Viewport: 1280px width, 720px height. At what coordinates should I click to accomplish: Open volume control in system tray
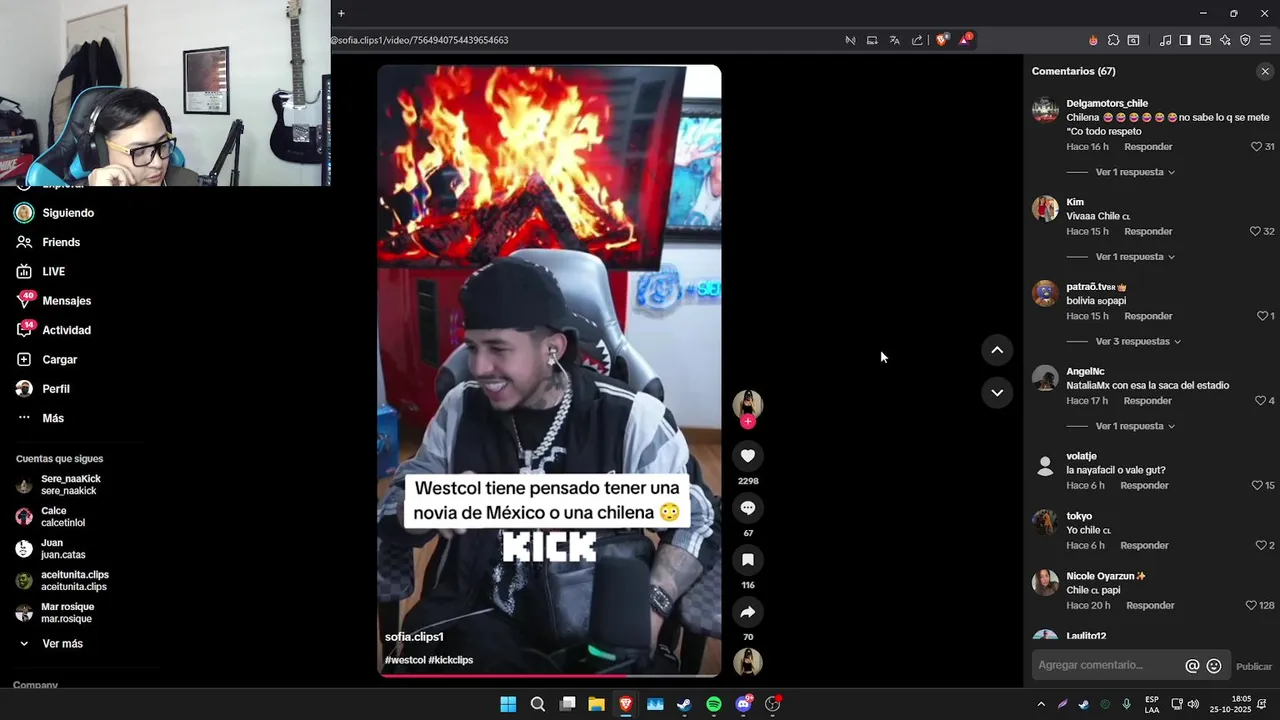(1193, 704)
